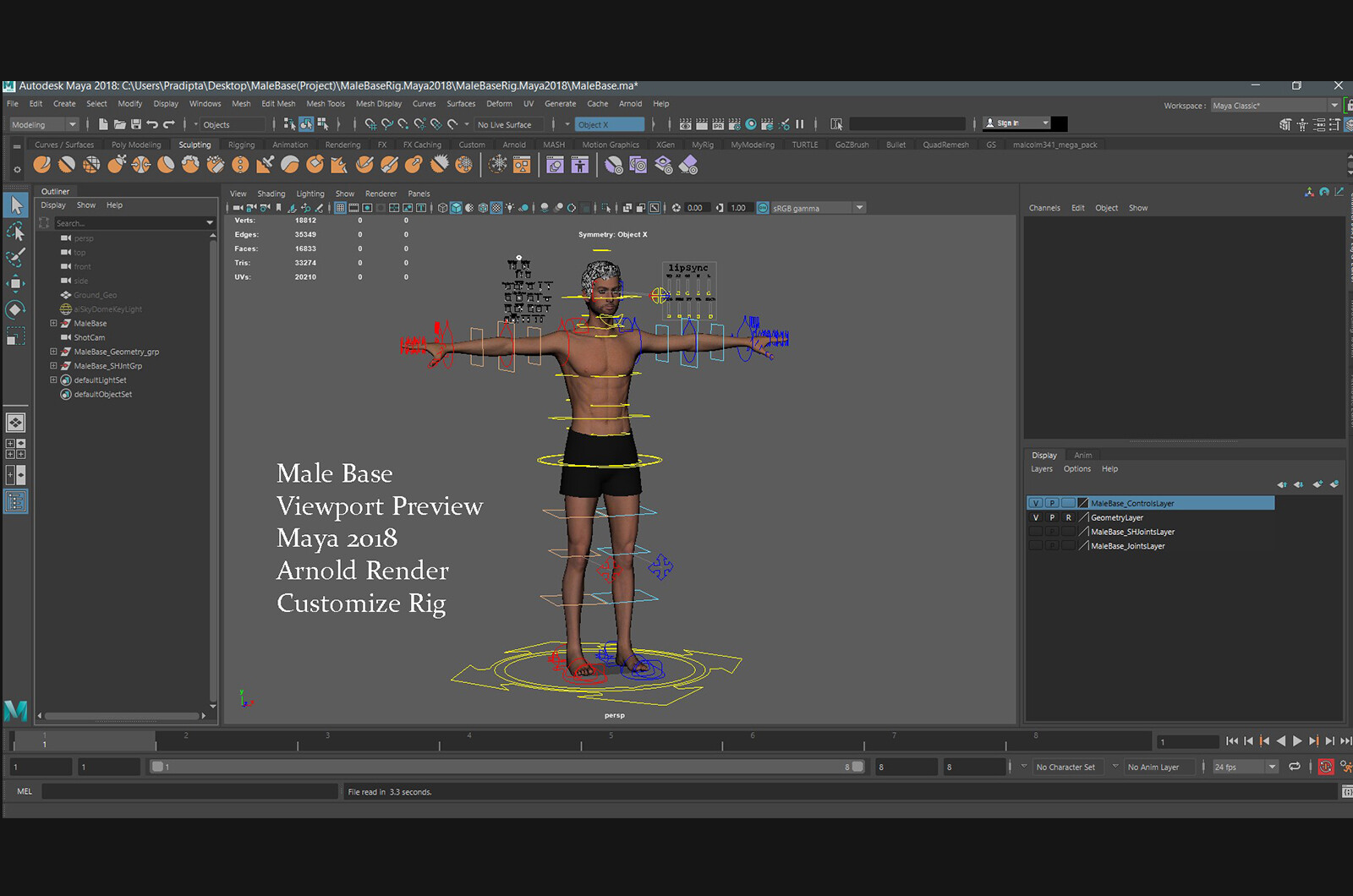
Task: Click the Snap to Grids magnet icon
Action: point(372,124)
